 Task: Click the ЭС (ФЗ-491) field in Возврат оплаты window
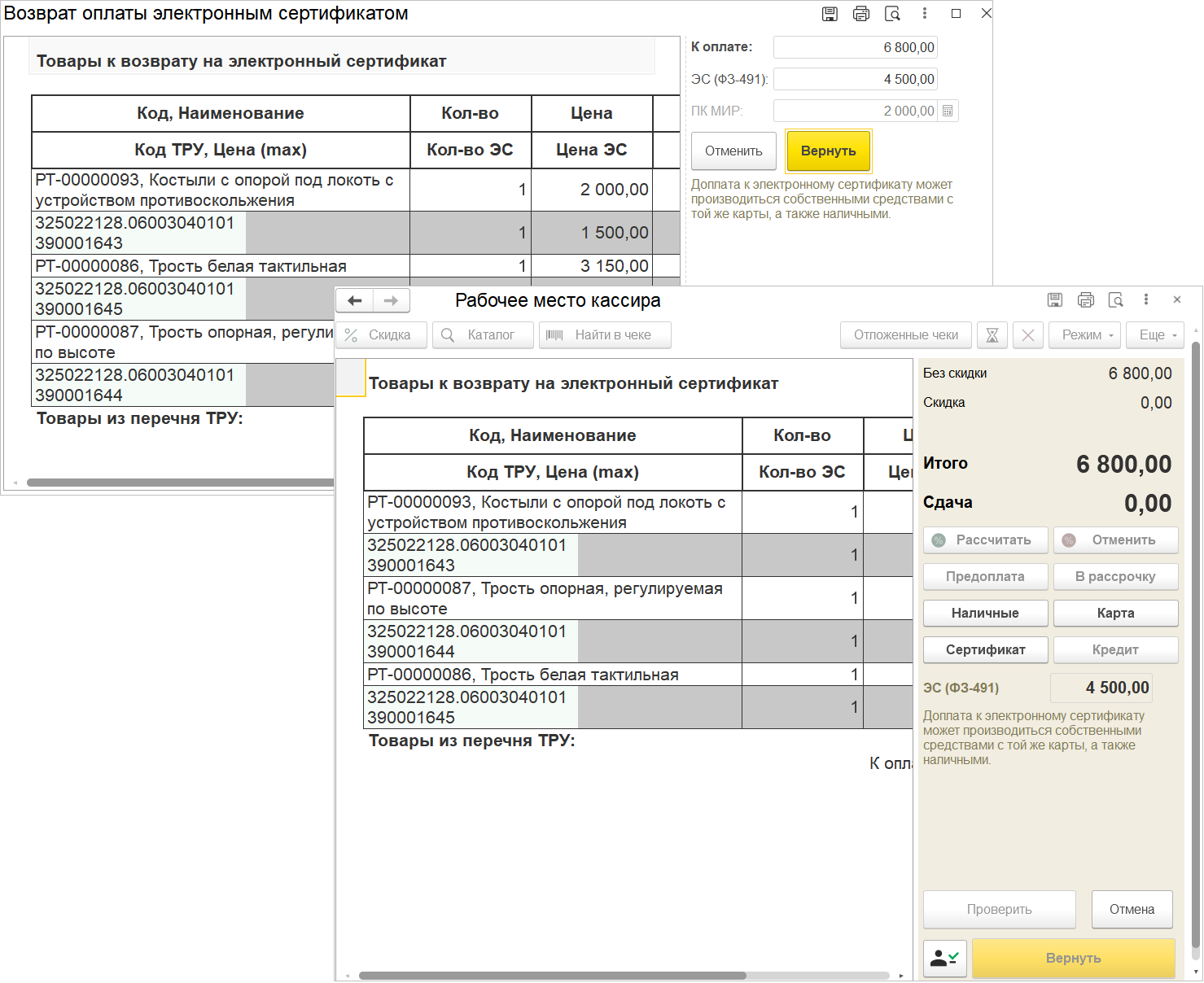pyautogui.click(x=856, y=79)
